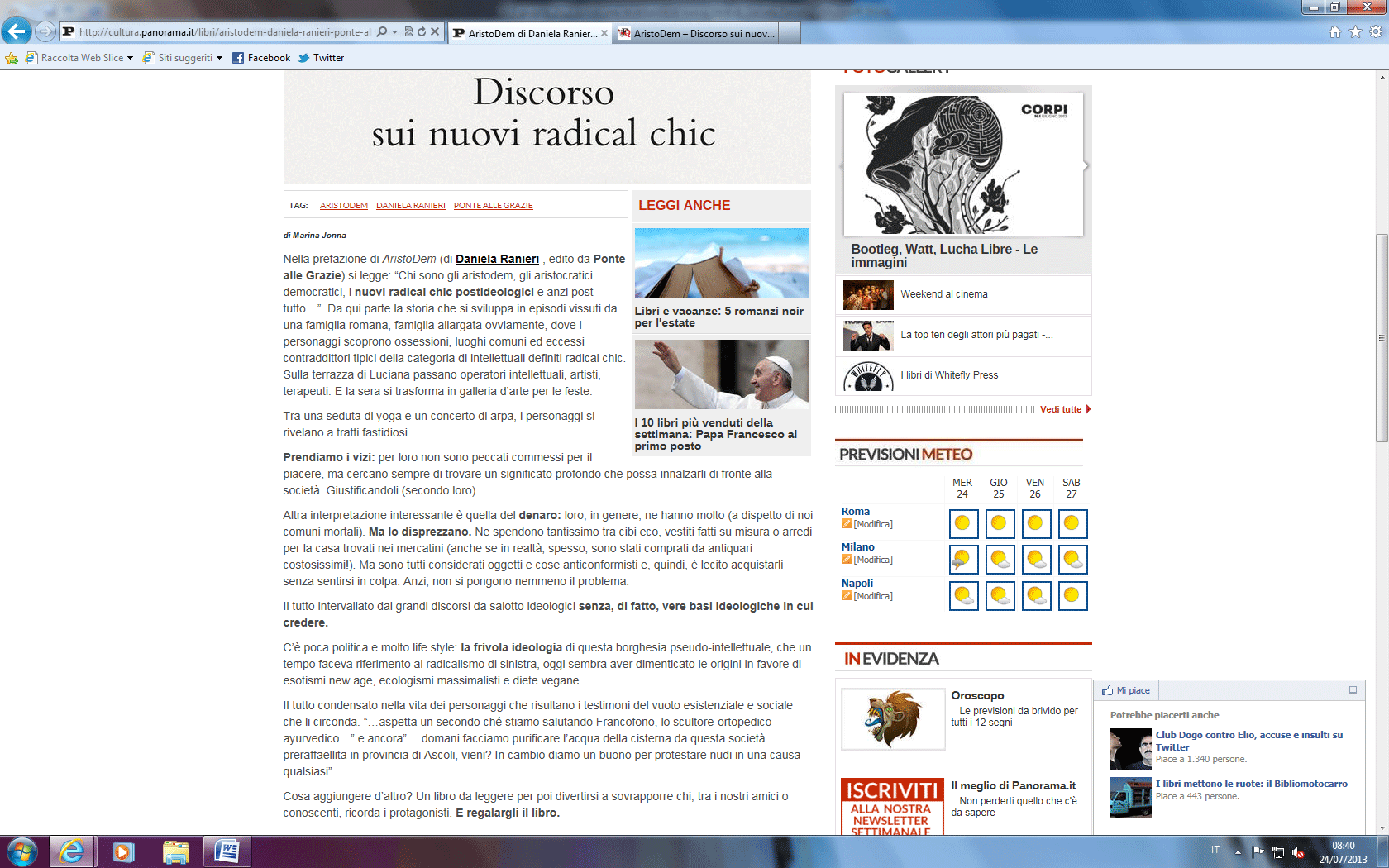Switch to the AristoDem – Discorso sui nuov tab

click(703, 33)
